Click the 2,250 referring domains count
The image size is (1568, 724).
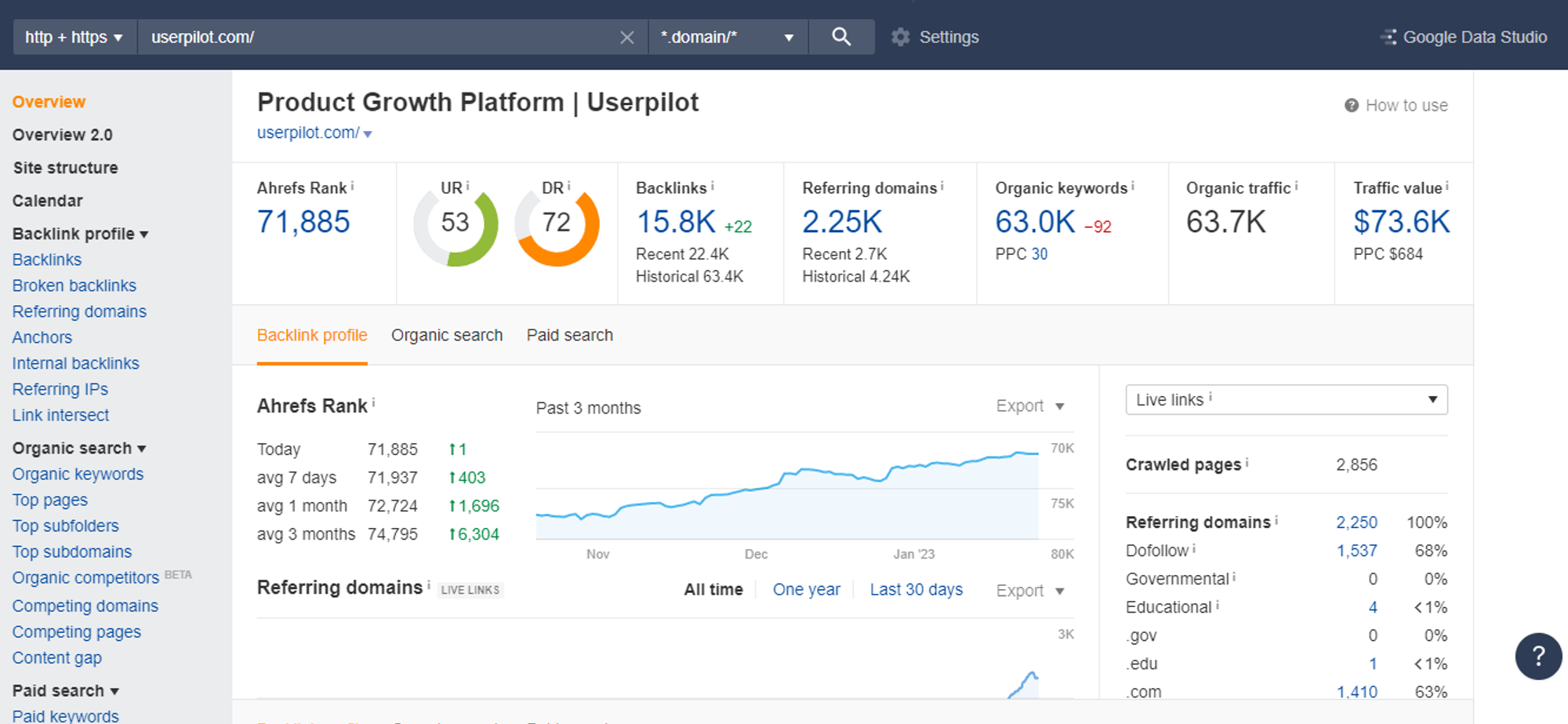tap(1357, 522)
